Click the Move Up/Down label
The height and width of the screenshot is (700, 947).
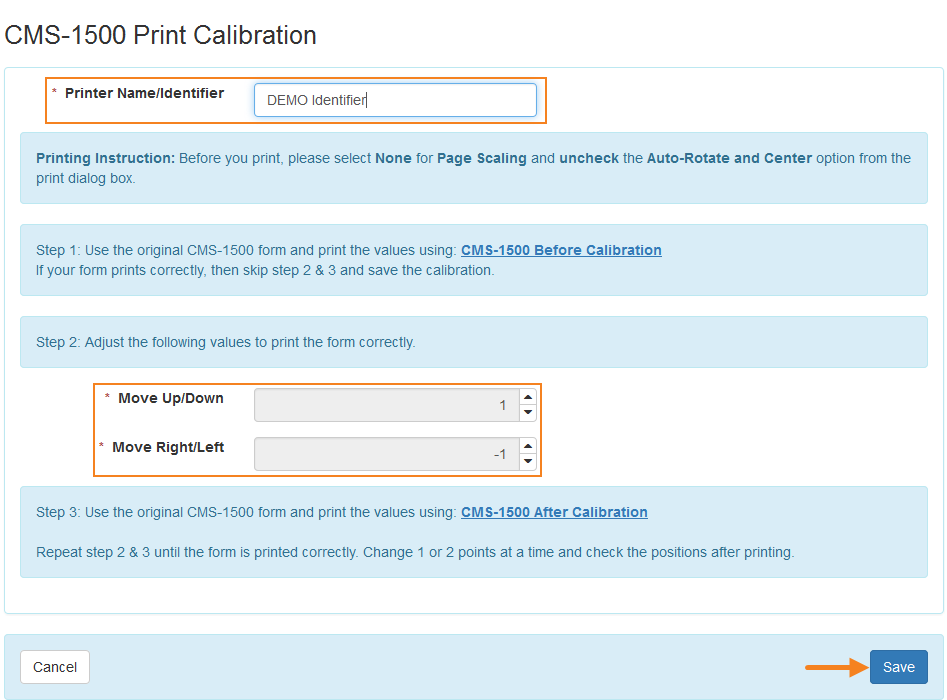pyautogui.click(x=171, y=398)
